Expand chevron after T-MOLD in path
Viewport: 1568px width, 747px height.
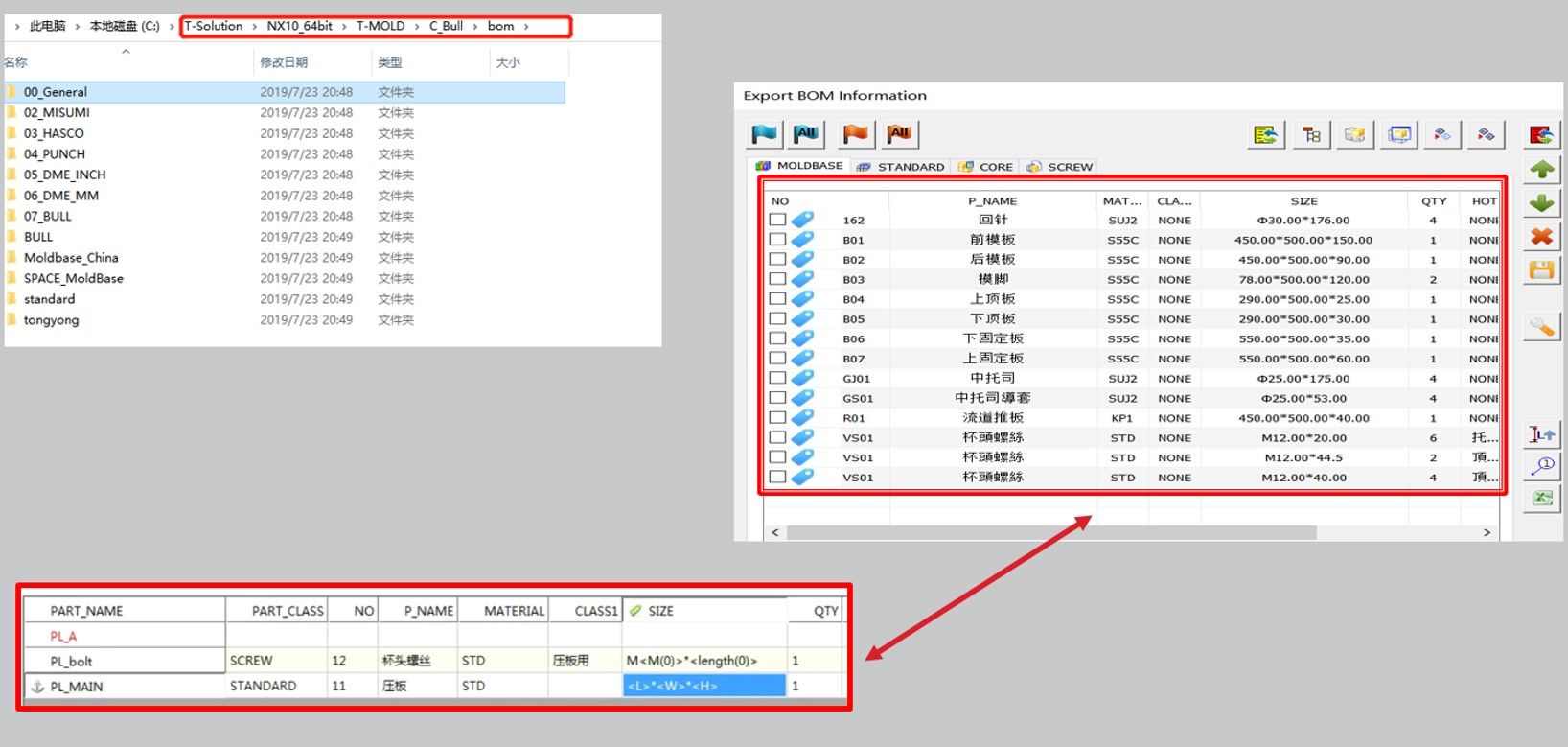click(x=417, y=27)
